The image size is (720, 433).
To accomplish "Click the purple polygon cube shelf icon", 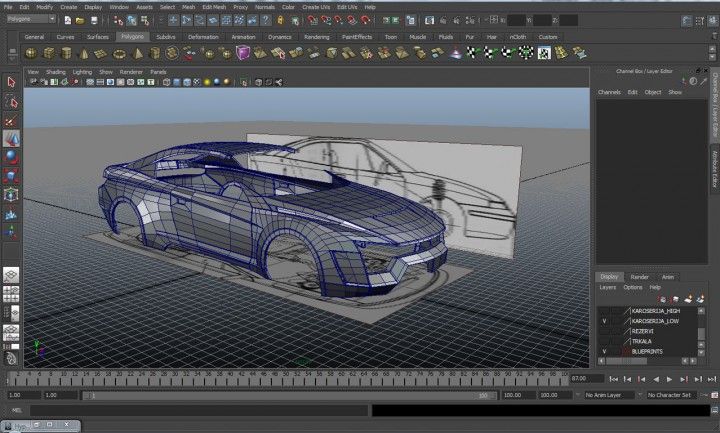I will click(243, 53).
